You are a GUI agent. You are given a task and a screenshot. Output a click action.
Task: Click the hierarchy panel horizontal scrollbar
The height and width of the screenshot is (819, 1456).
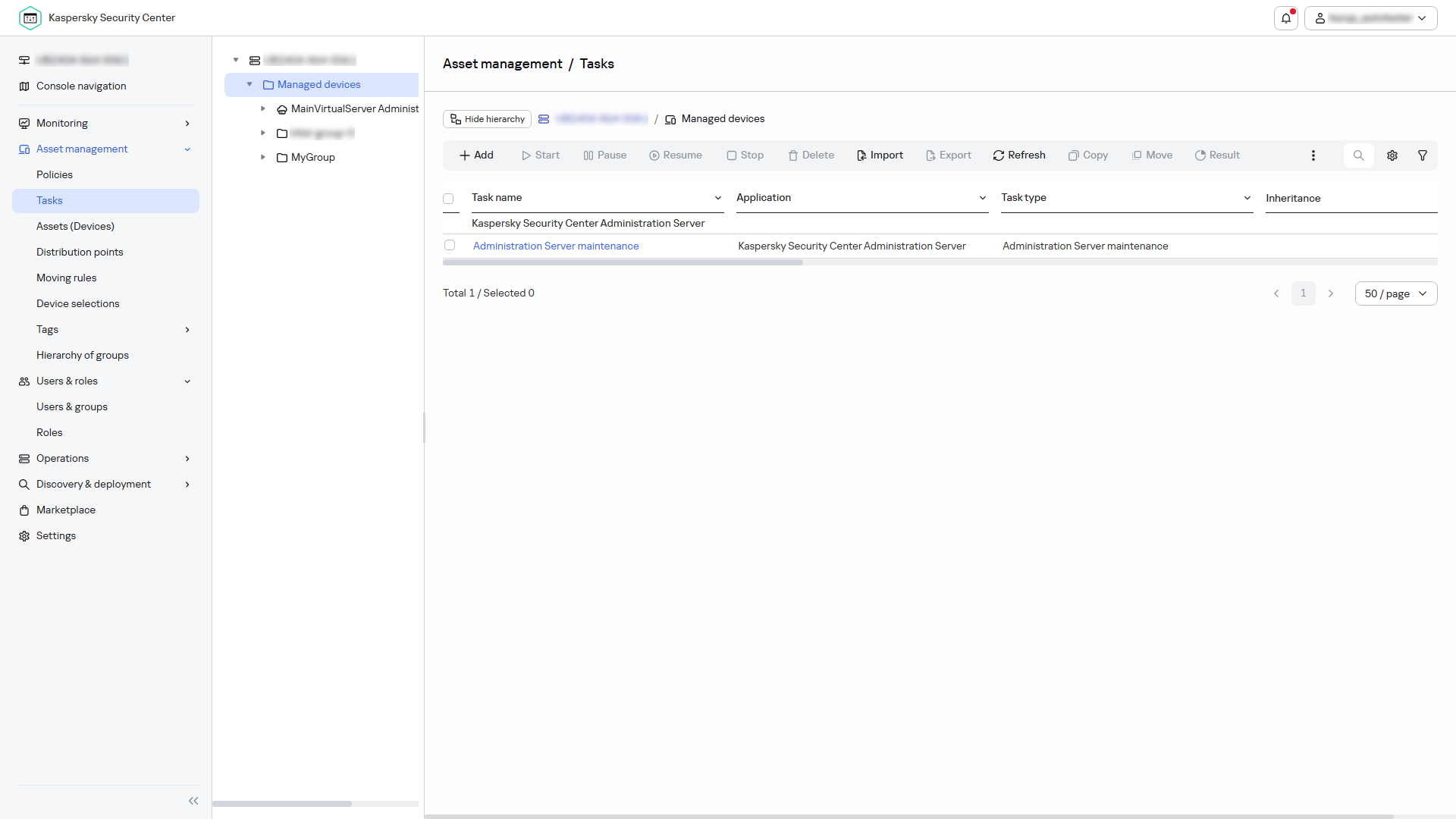point(282,804)
